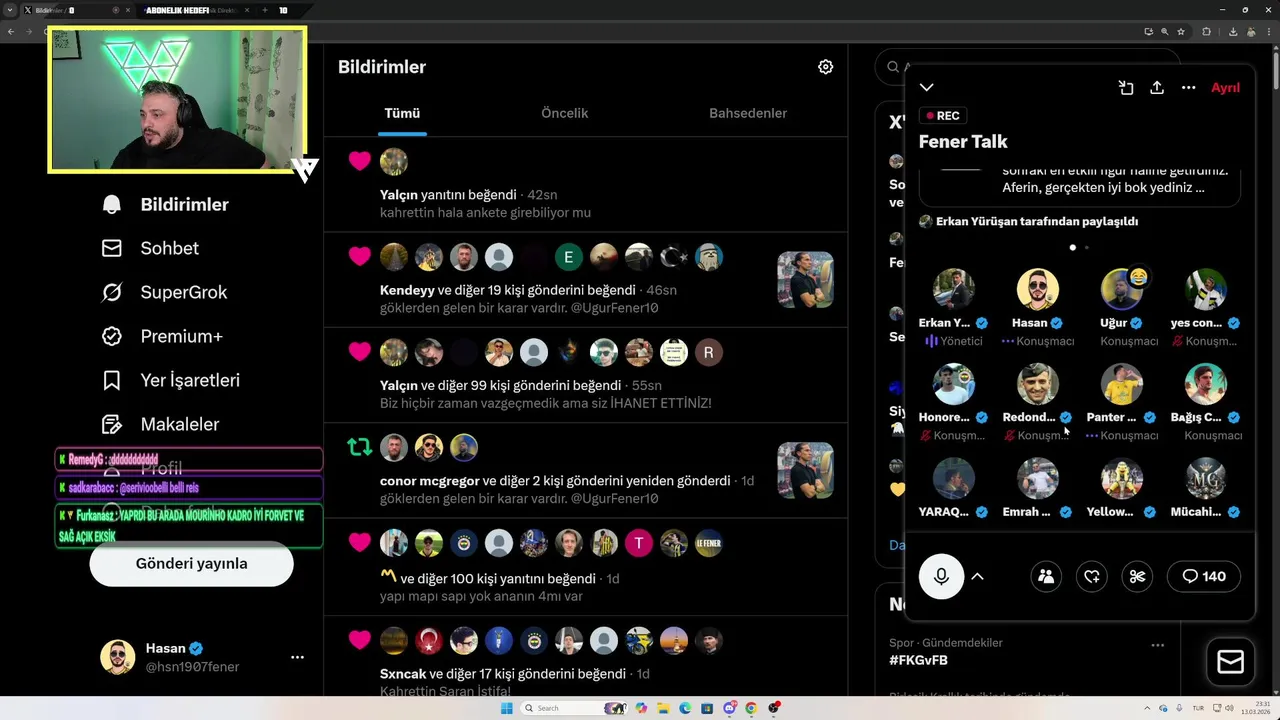Click the pink T avatar in likes row
The width and height of the screenshot is (1280, 720).
(638, 543)
